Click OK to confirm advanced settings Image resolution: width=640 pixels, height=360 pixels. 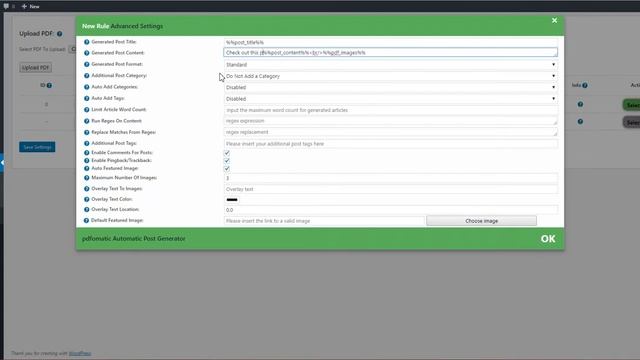(548, 239)
